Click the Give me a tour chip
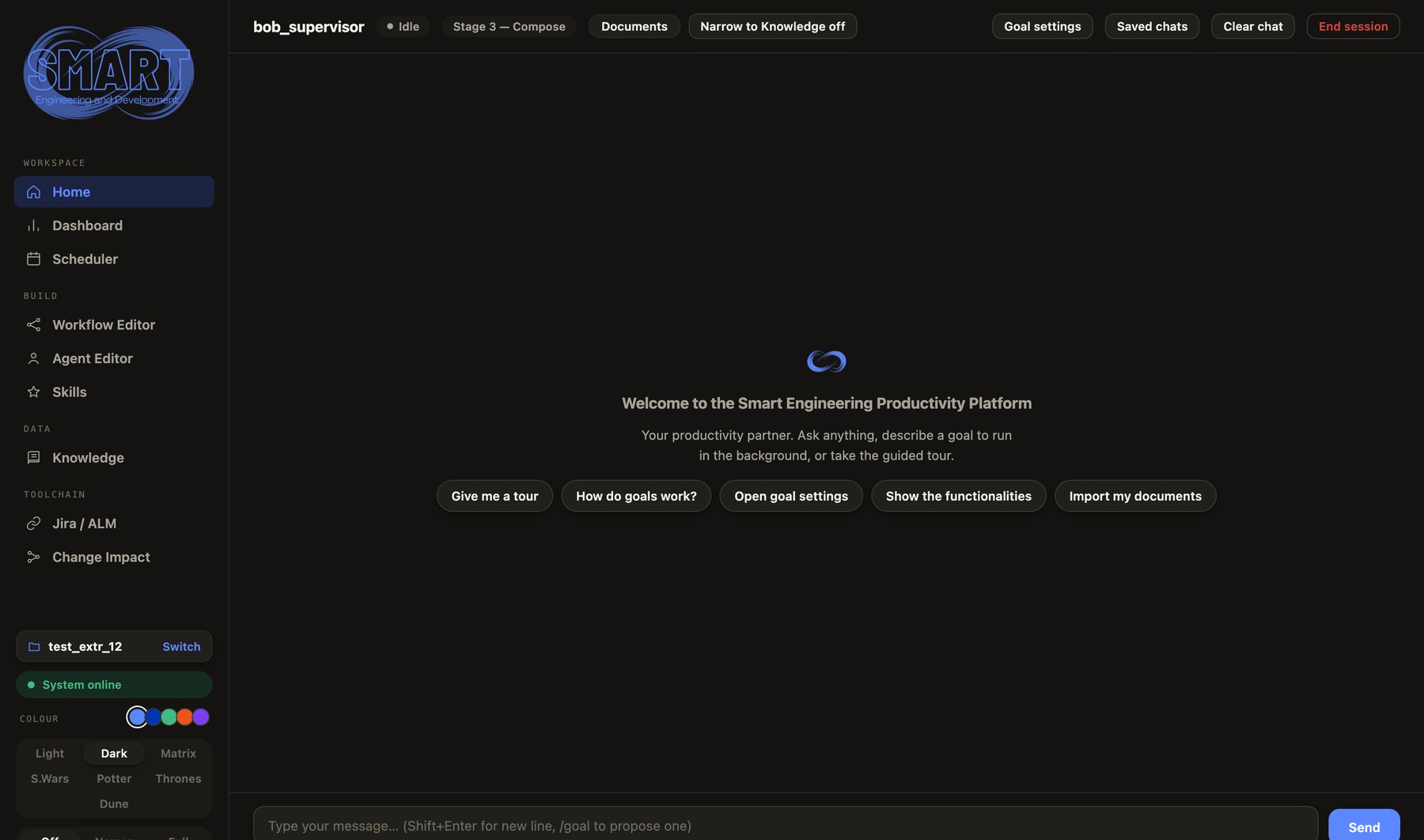The height and width of the screenshot is (840, 1424). (x=494, y=496)
